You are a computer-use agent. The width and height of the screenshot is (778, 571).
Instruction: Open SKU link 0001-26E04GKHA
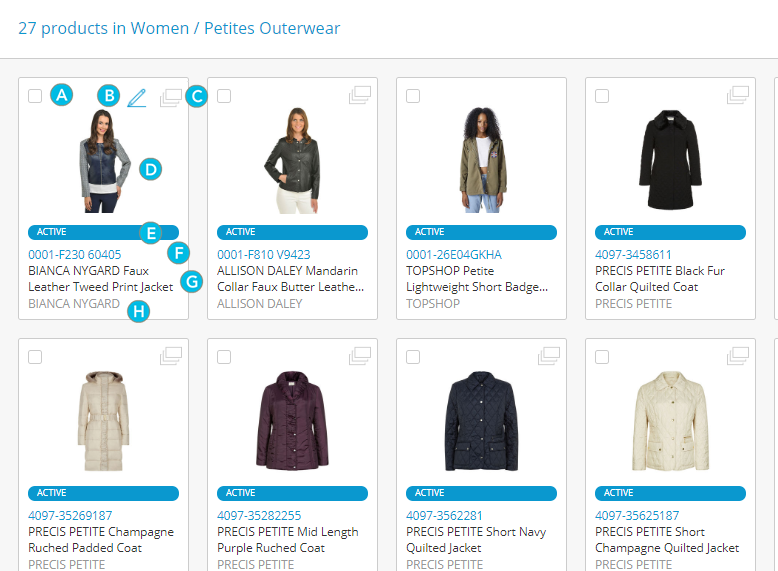(454, 255)
